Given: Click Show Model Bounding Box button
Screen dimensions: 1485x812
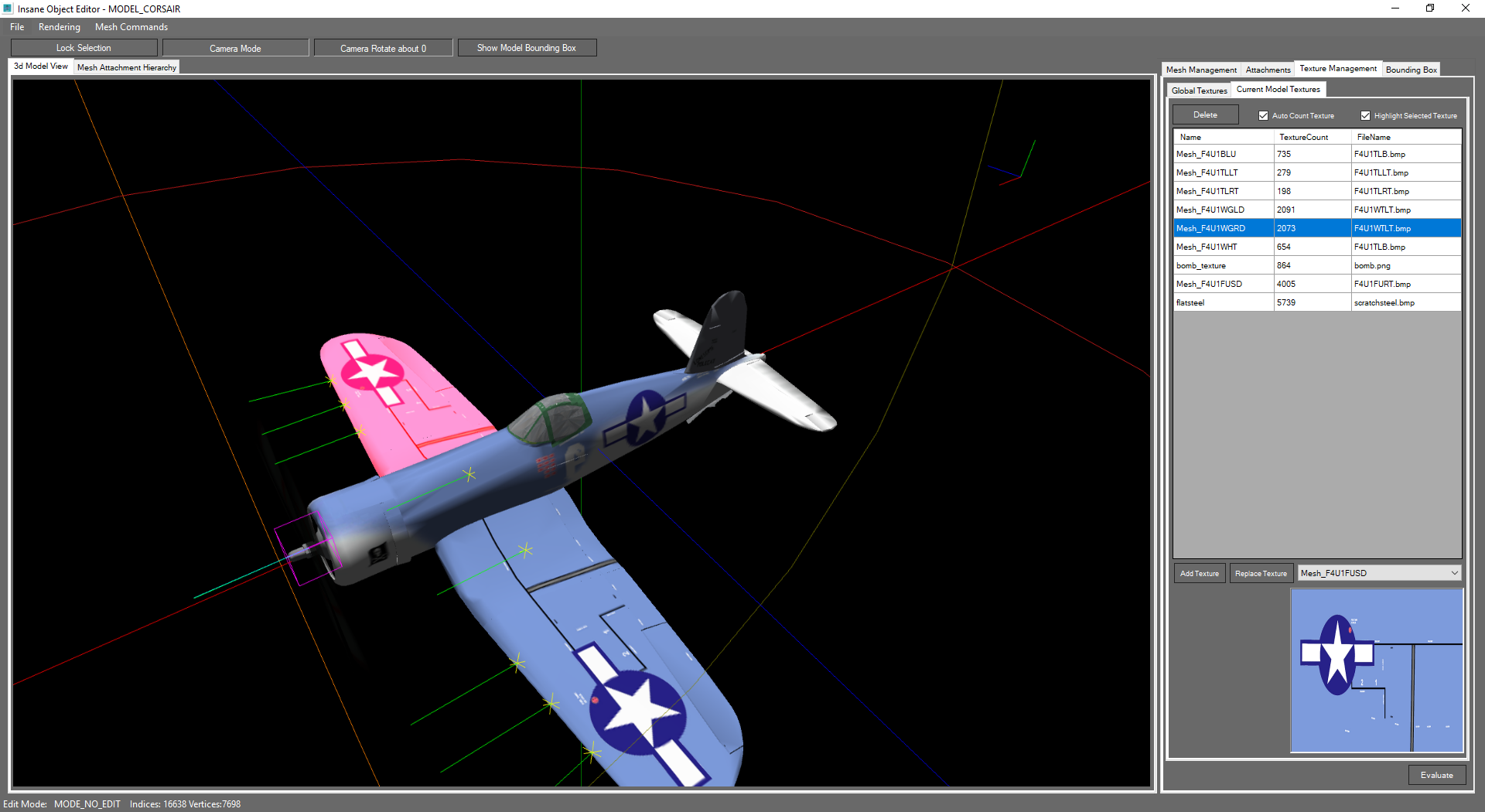Looking at the screenshot, I should [x=527, y=48].
